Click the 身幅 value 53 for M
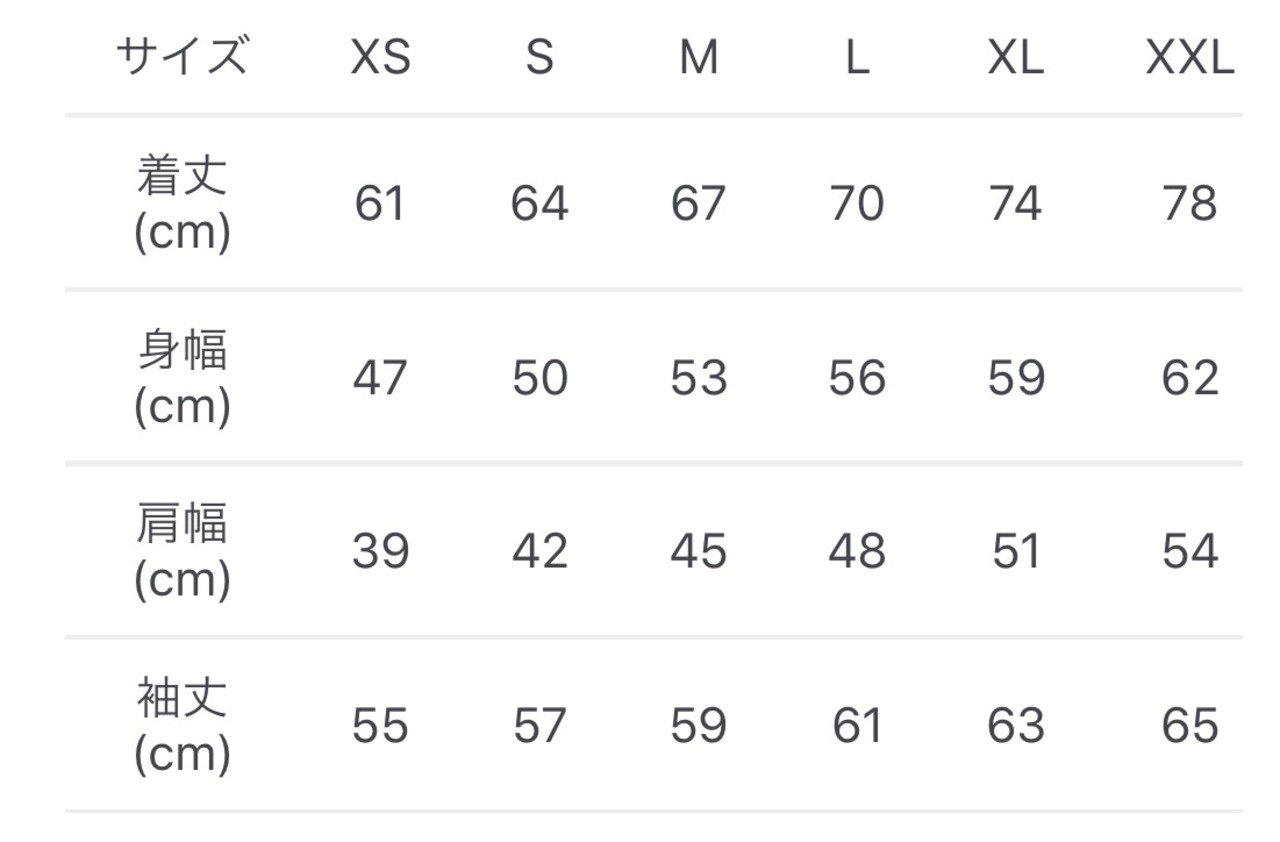The image size is (1280, 842). pyautogui.click(x=698, y=378)
